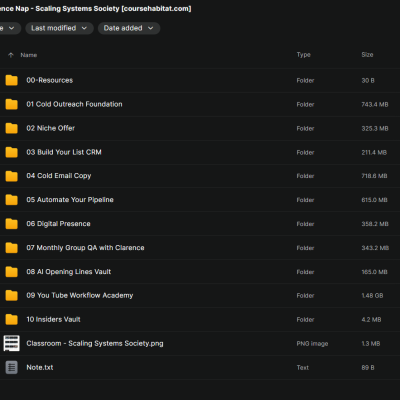Click the Text type label for Note.txt
The width and height of the screenshot is (400, 400).
pos(303,368)
